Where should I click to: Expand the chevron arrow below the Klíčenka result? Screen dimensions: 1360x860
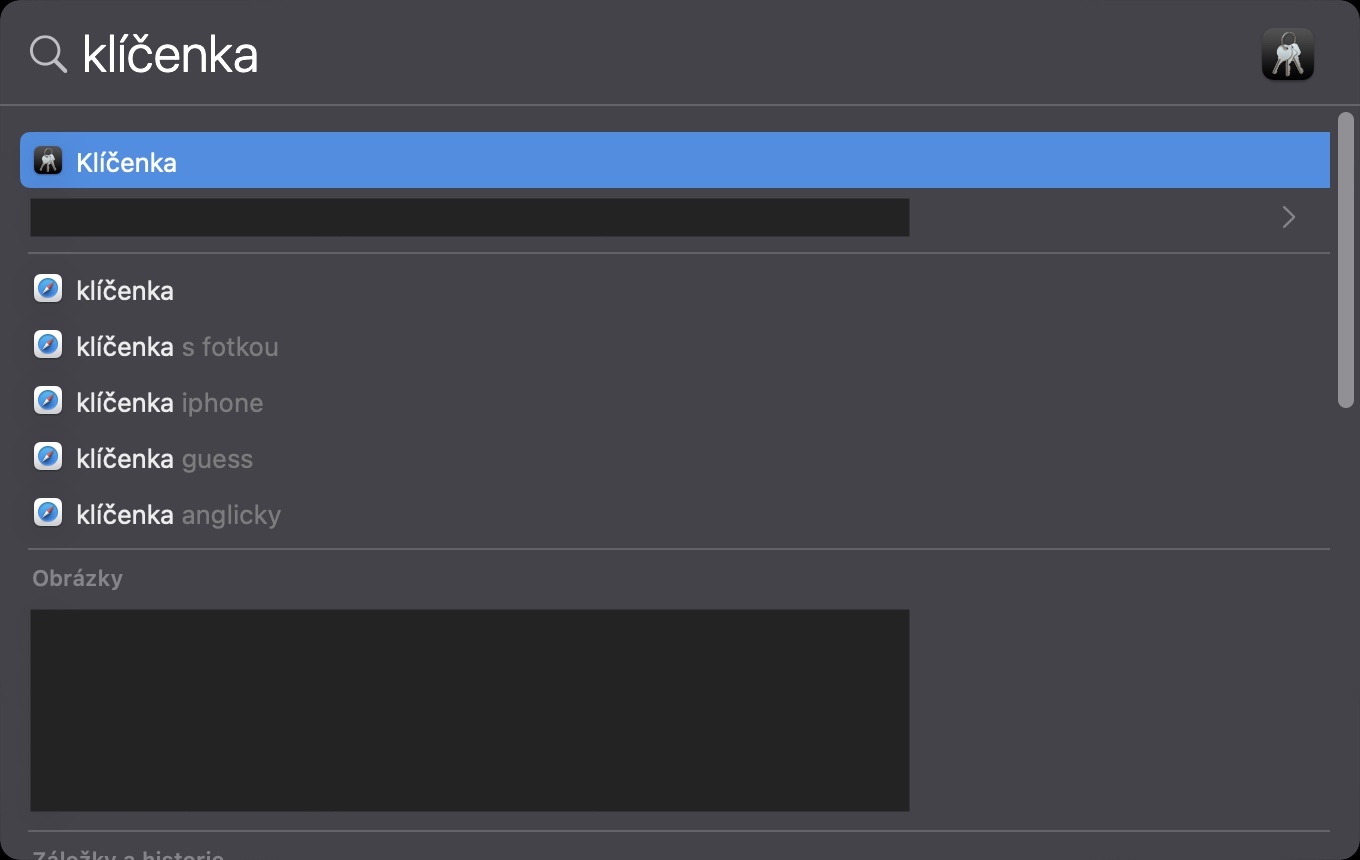tap(1289, 217)
